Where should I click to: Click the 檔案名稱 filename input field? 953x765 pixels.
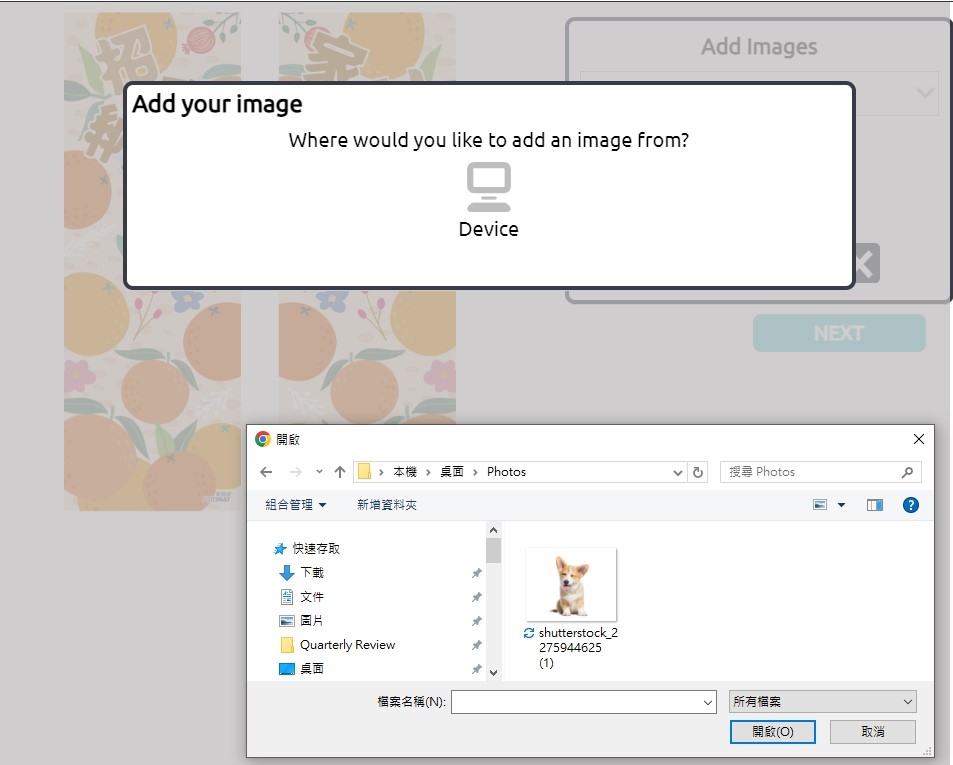[x=583, y=702]
